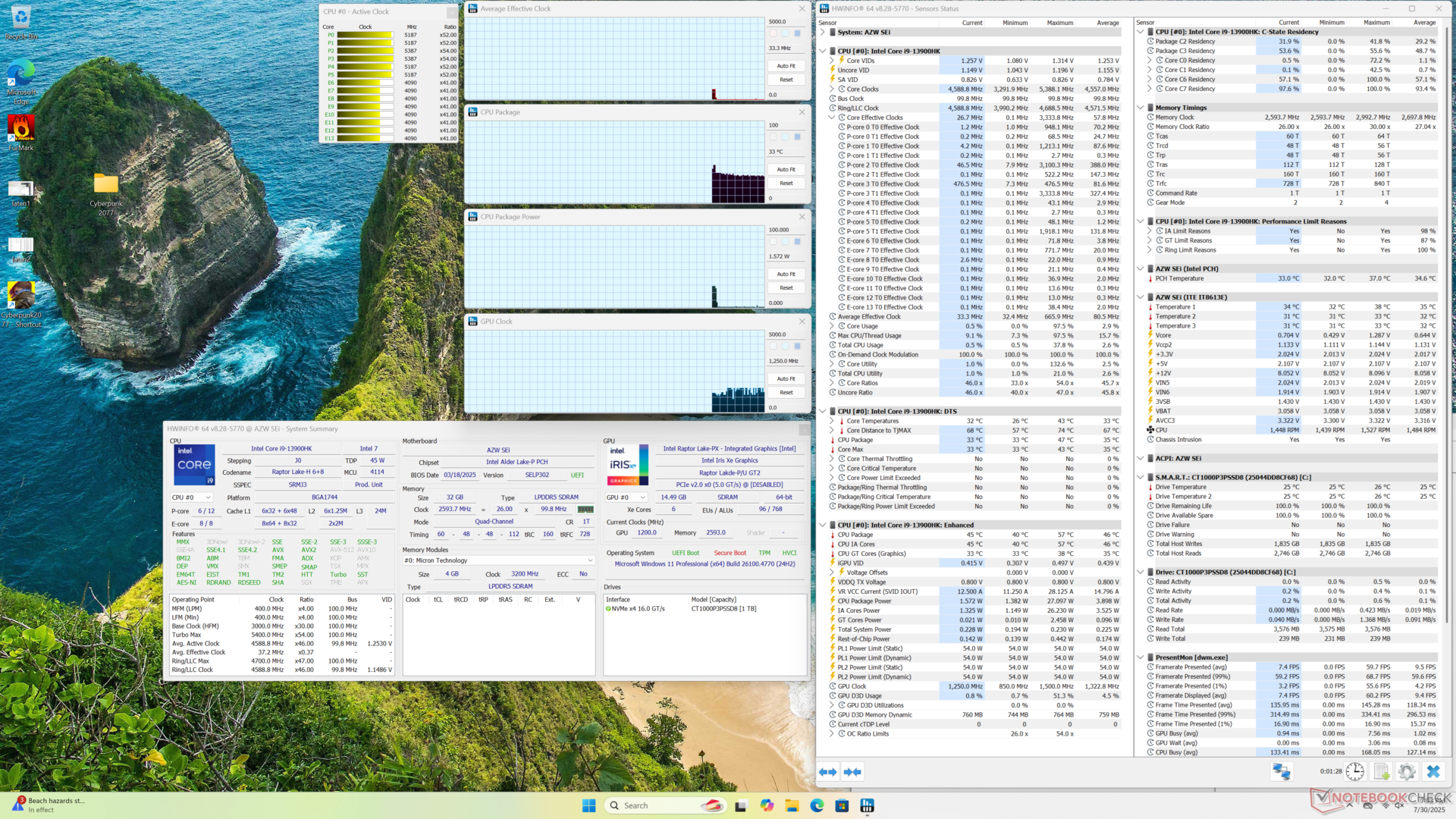Select the GPU Clock sensor row
Image resolution: width=1456 pixels, height=819 pixels.
pyautogui.click(x=975, y=686)
